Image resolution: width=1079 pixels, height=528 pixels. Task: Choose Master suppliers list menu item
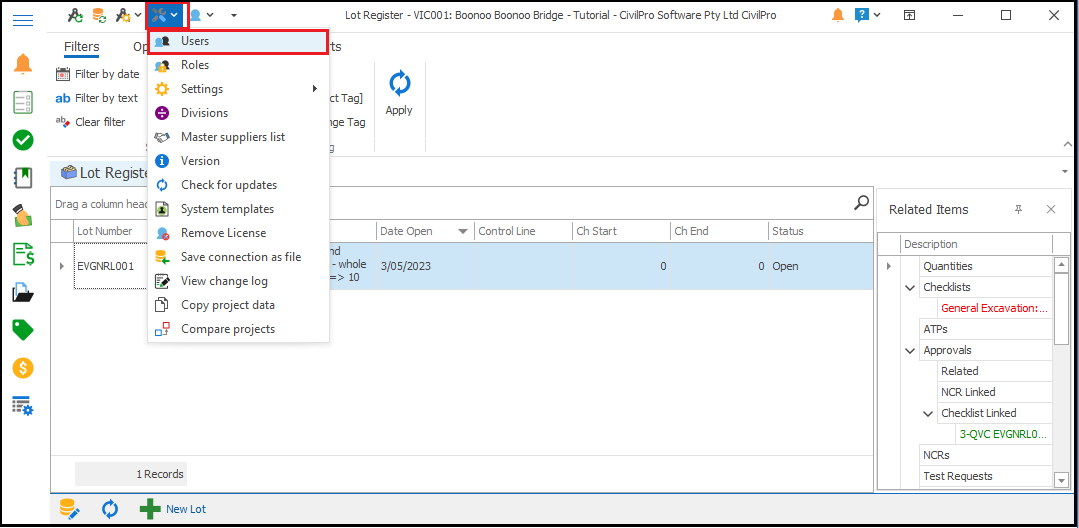click(232, 137)
